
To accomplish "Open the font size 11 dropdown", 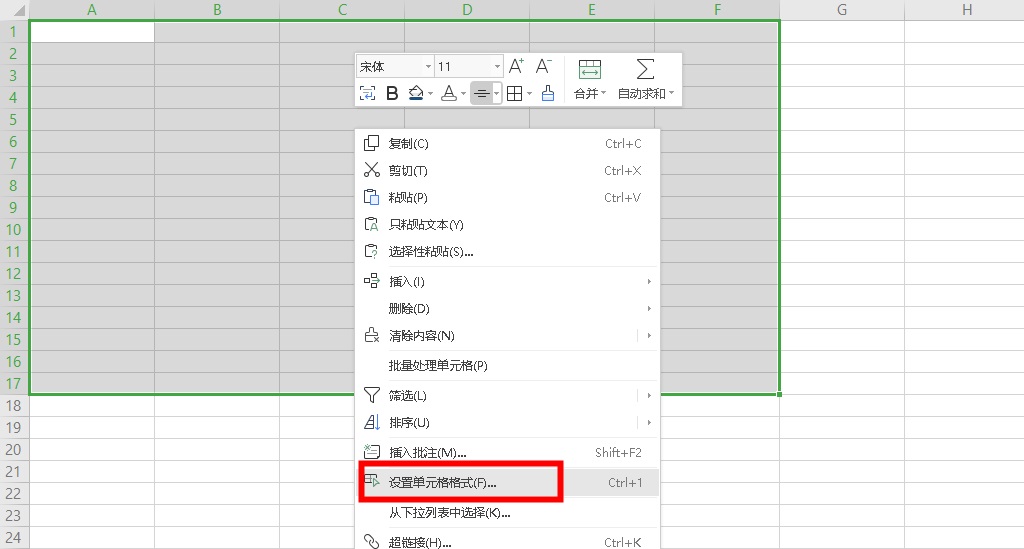I will (497, 67).
